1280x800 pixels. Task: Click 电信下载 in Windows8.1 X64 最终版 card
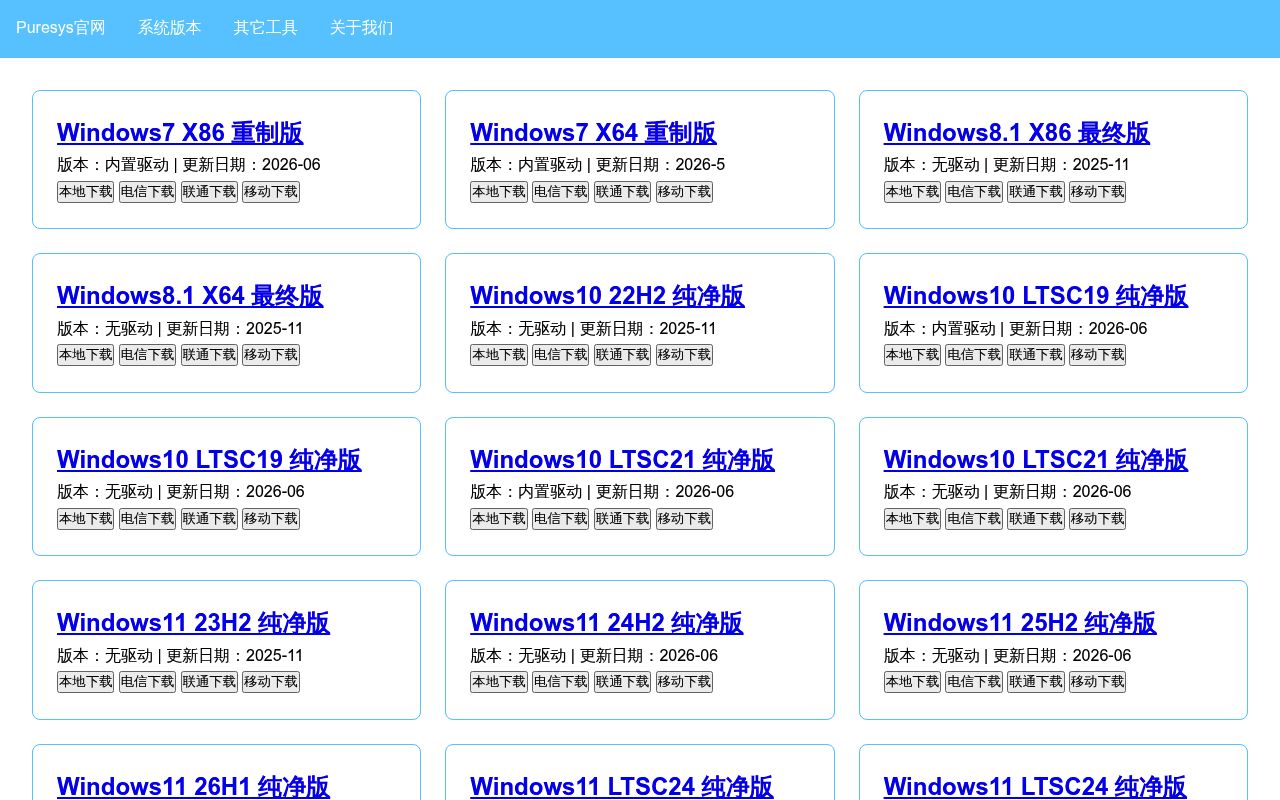[147, 355]
